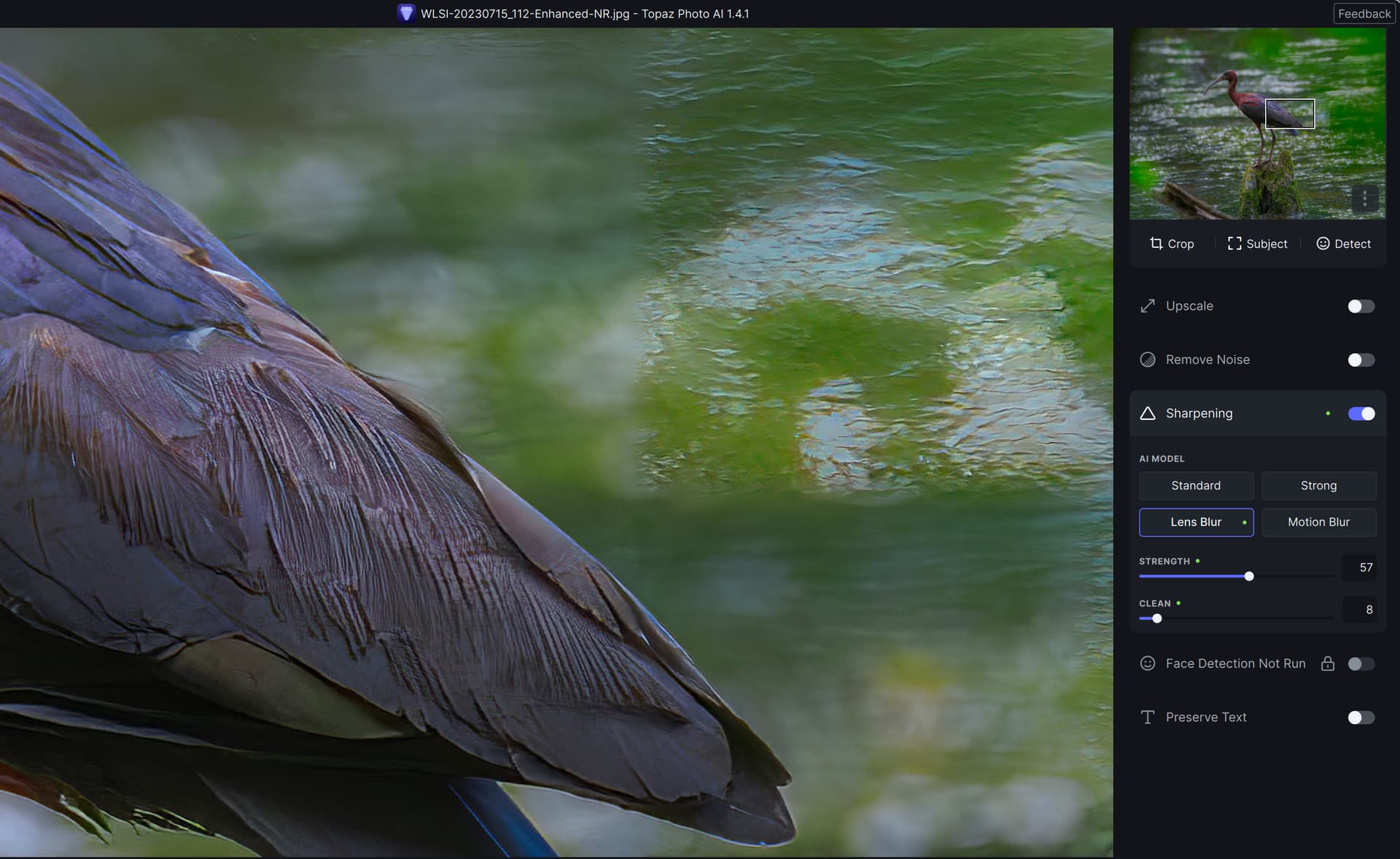Screen dimensions: 1400x859
Task: Click the Crop tool icon
Action: point(1156,244)
